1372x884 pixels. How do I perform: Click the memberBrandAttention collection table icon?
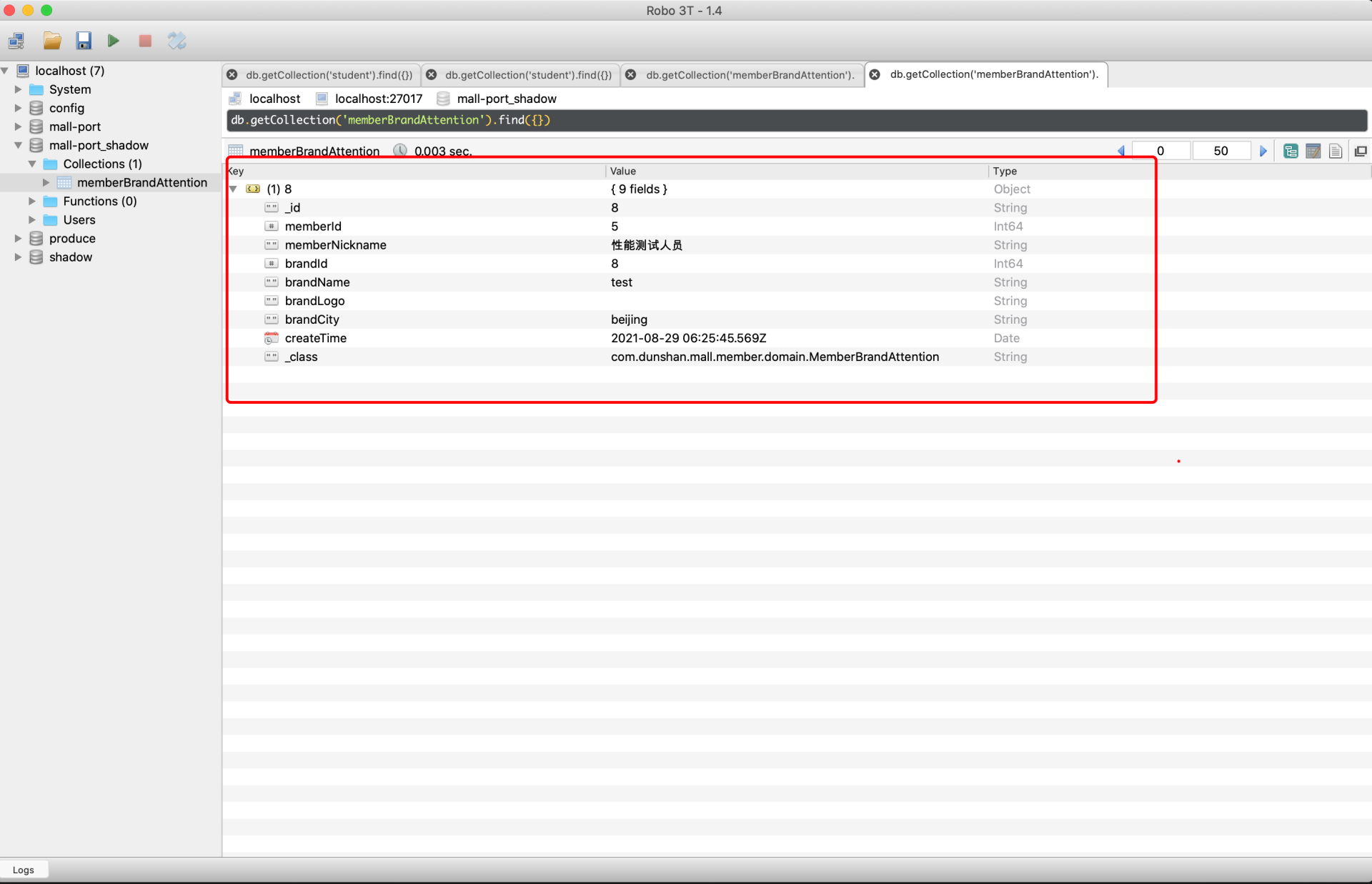pos(64,182)
